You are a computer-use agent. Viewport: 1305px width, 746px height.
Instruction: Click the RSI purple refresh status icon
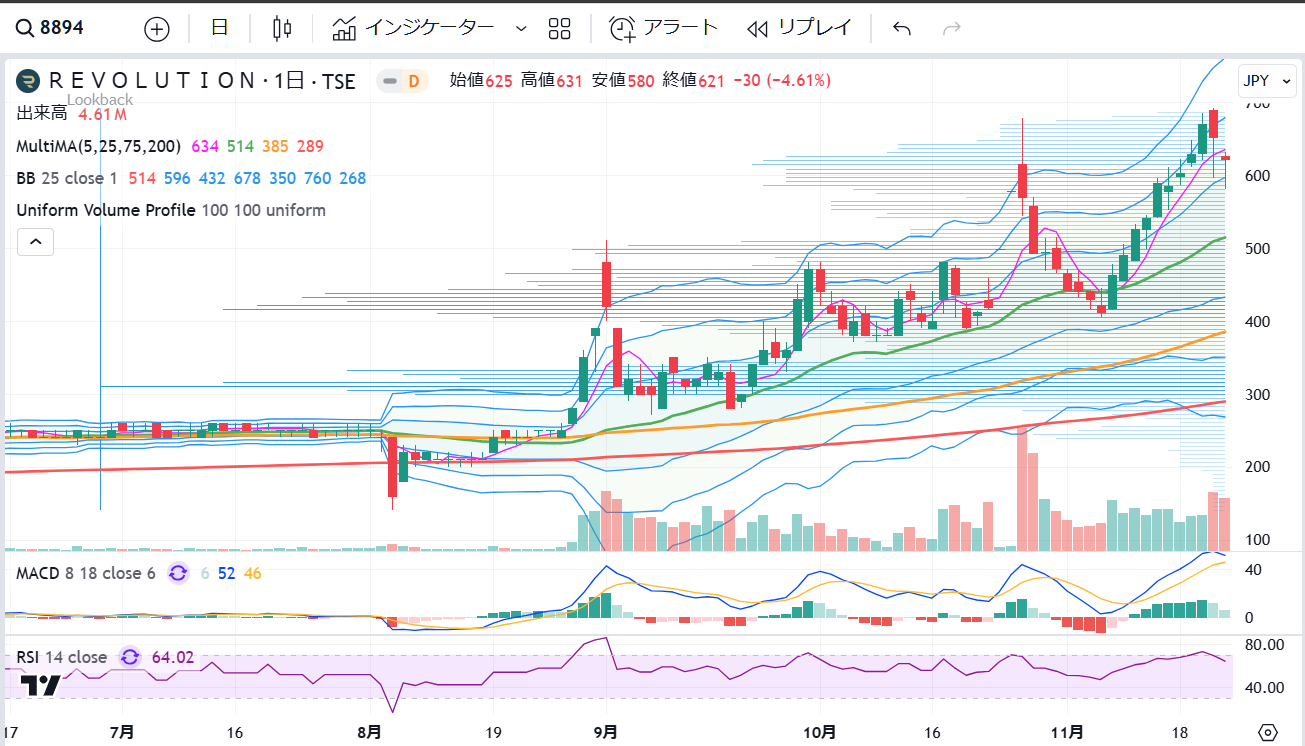pos(130,657)
